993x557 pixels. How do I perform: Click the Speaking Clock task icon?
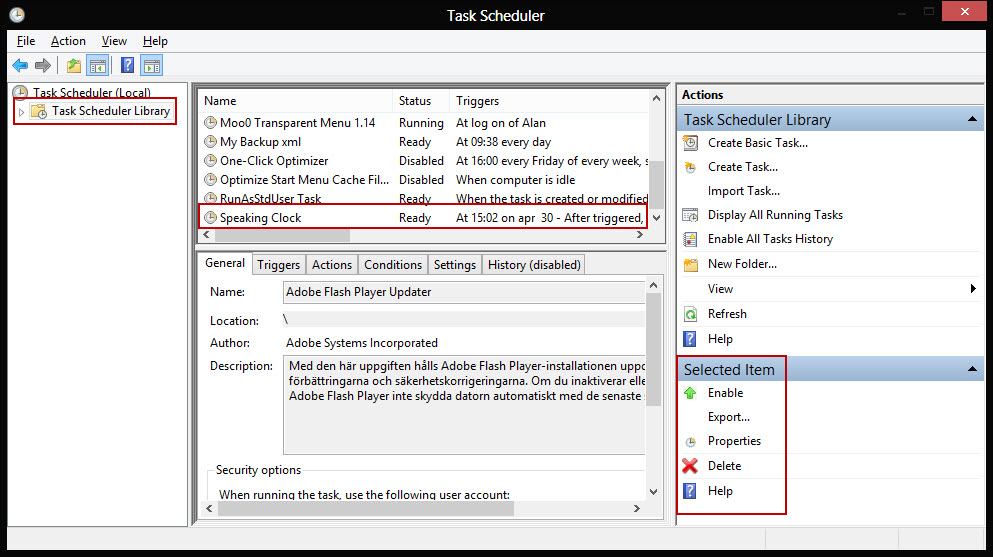[210, 218]
